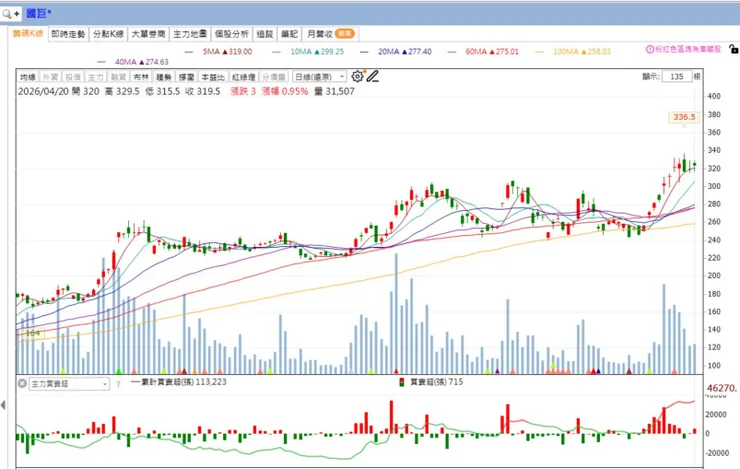Click 20MA legend value 277.40
This screenshot has width=740, height=469.
click(420, 51)
